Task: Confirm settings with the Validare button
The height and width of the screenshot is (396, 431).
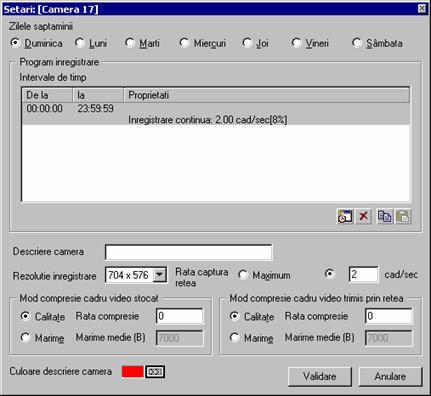Action: tap(320, 377)
